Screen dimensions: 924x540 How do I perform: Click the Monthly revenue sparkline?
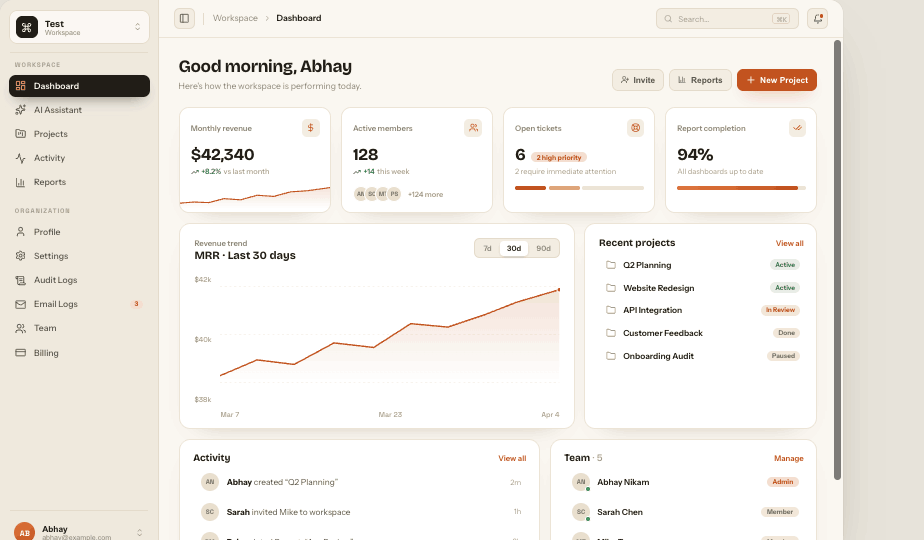pos(255,196)
